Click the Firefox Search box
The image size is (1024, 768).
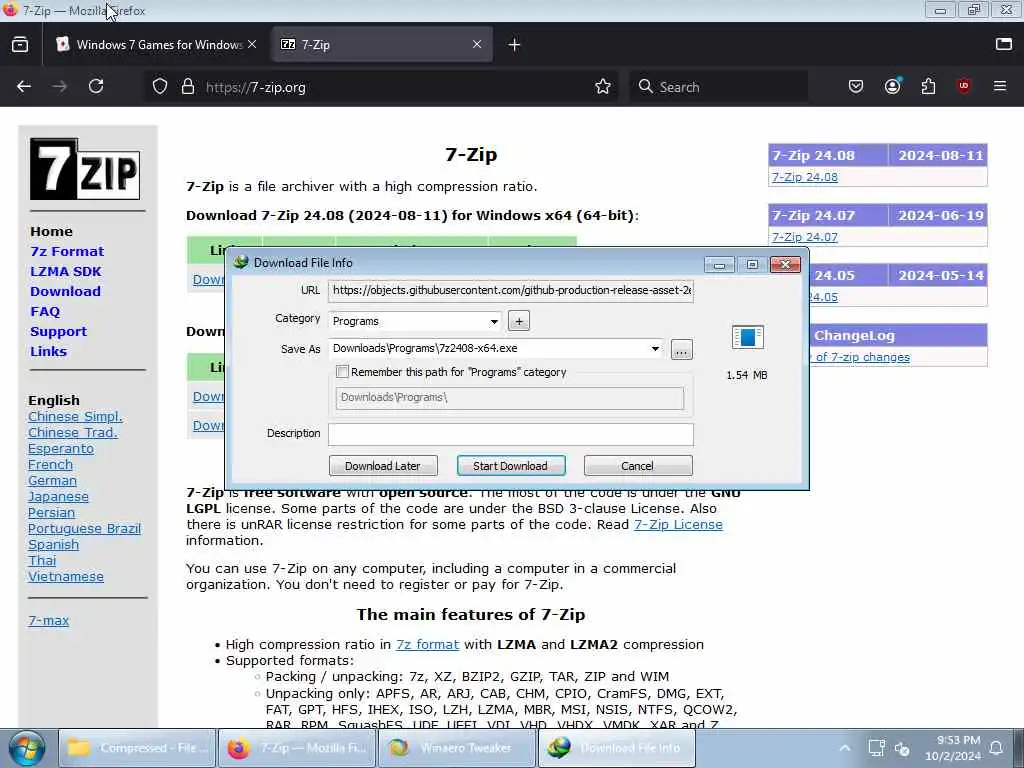tap(718, 87)
